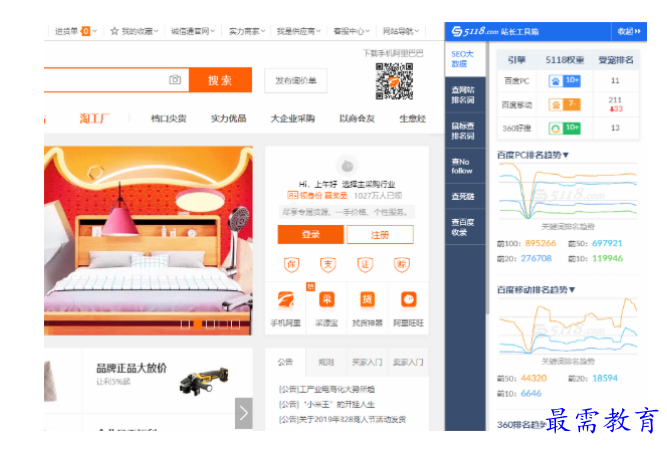Switch to the 公告 tab
Screen dimensions: 667x452
click(x=285, y=362)
